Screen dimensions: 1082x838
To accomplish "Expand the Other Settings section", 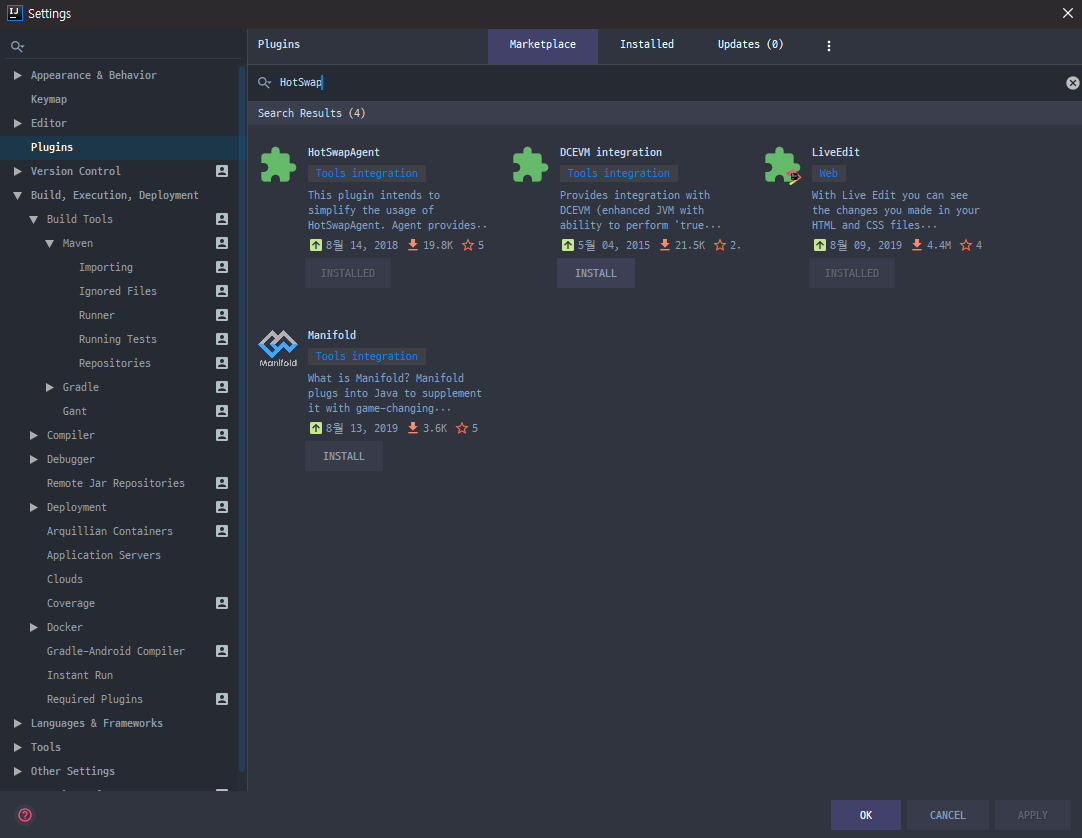I will 18,771.
